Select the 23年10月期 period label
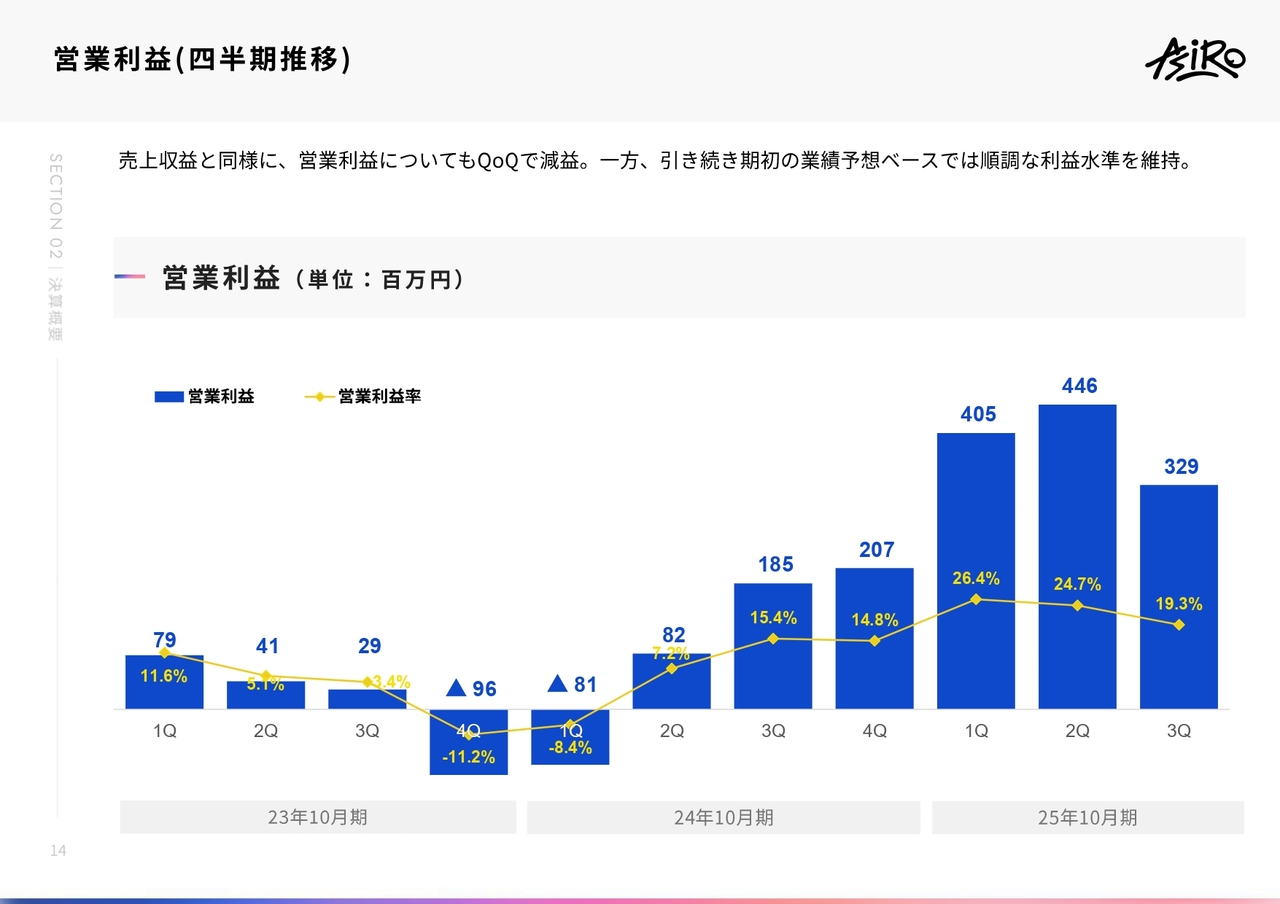The image size is (1280, 904). (318, 817)
